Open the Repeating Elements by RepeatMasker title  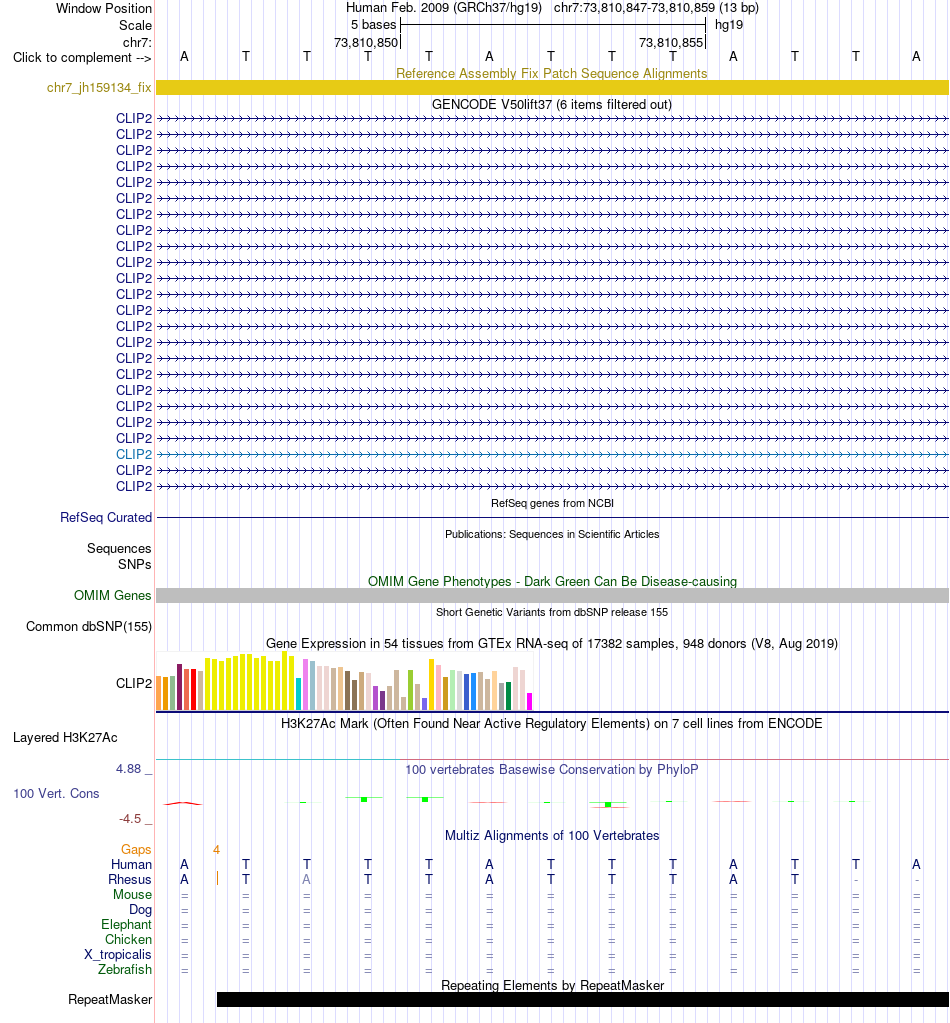pyautogui.click(x=552, y=985)
